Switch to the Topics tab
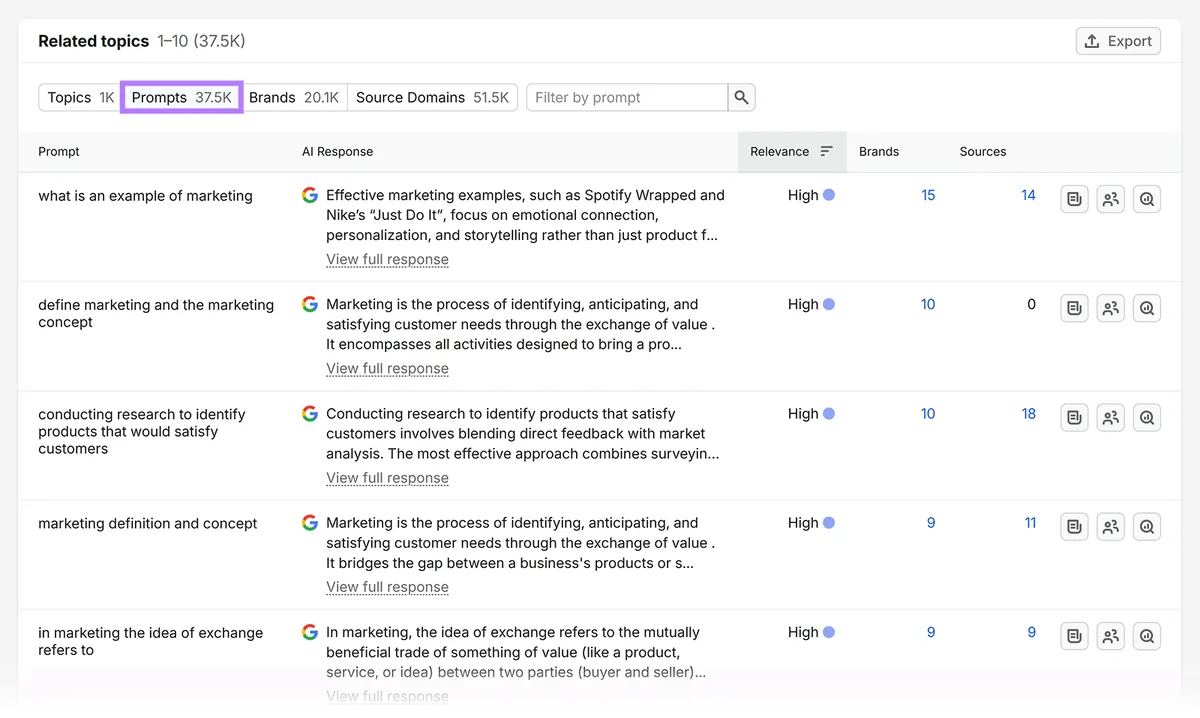 (x=81, y=97)
